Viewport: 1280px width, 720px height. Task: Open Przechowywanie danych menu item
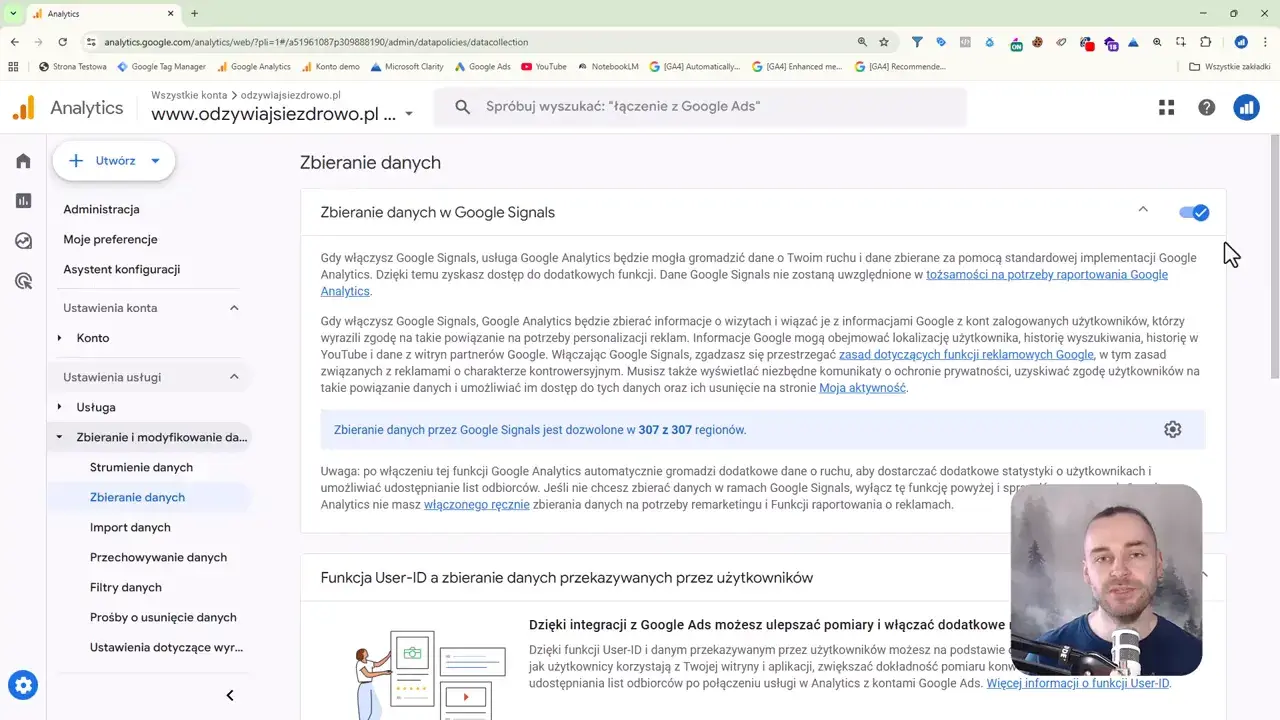pos(158,557)
